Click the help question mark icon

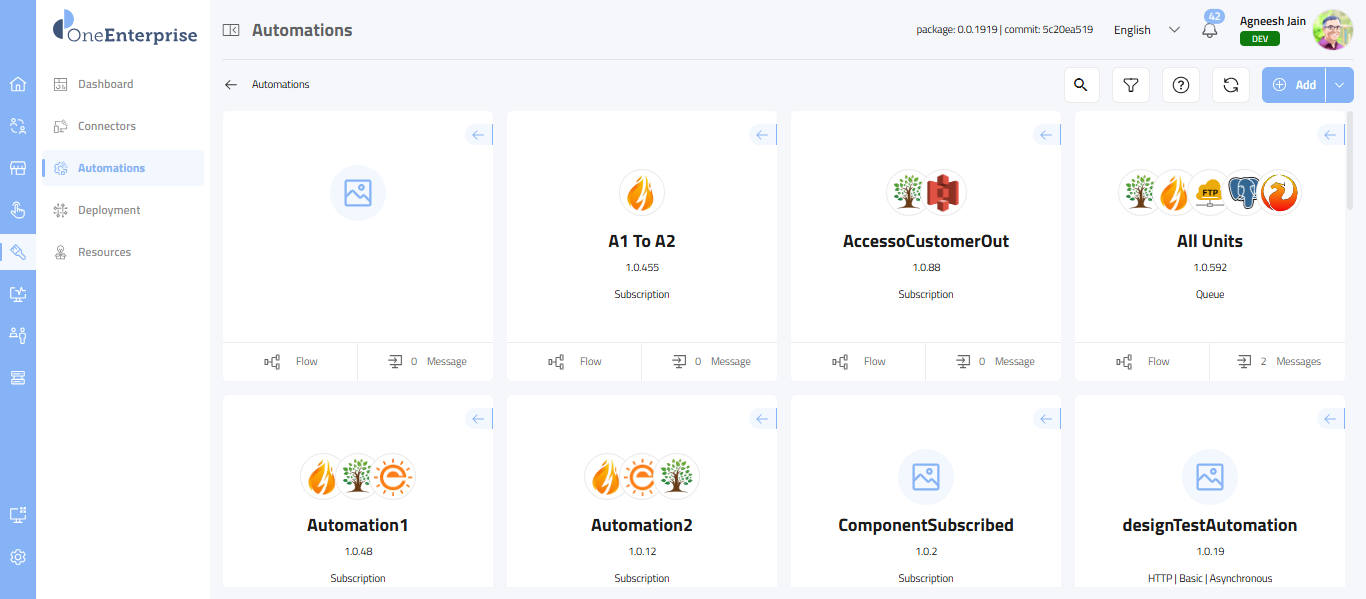1180,85
